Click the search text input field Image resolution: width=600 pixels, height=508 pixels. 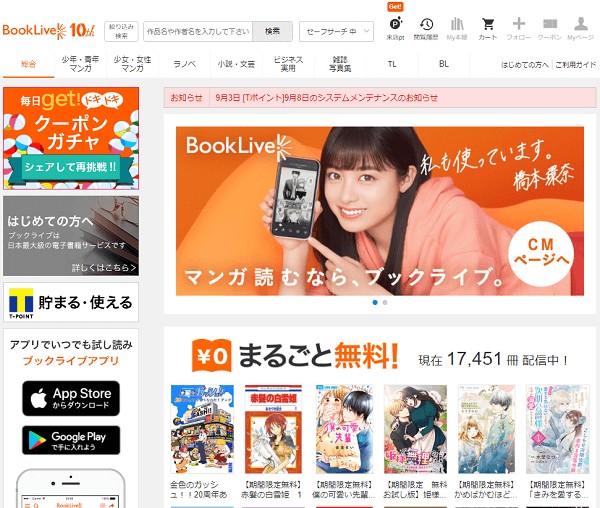tap(198, 31)
